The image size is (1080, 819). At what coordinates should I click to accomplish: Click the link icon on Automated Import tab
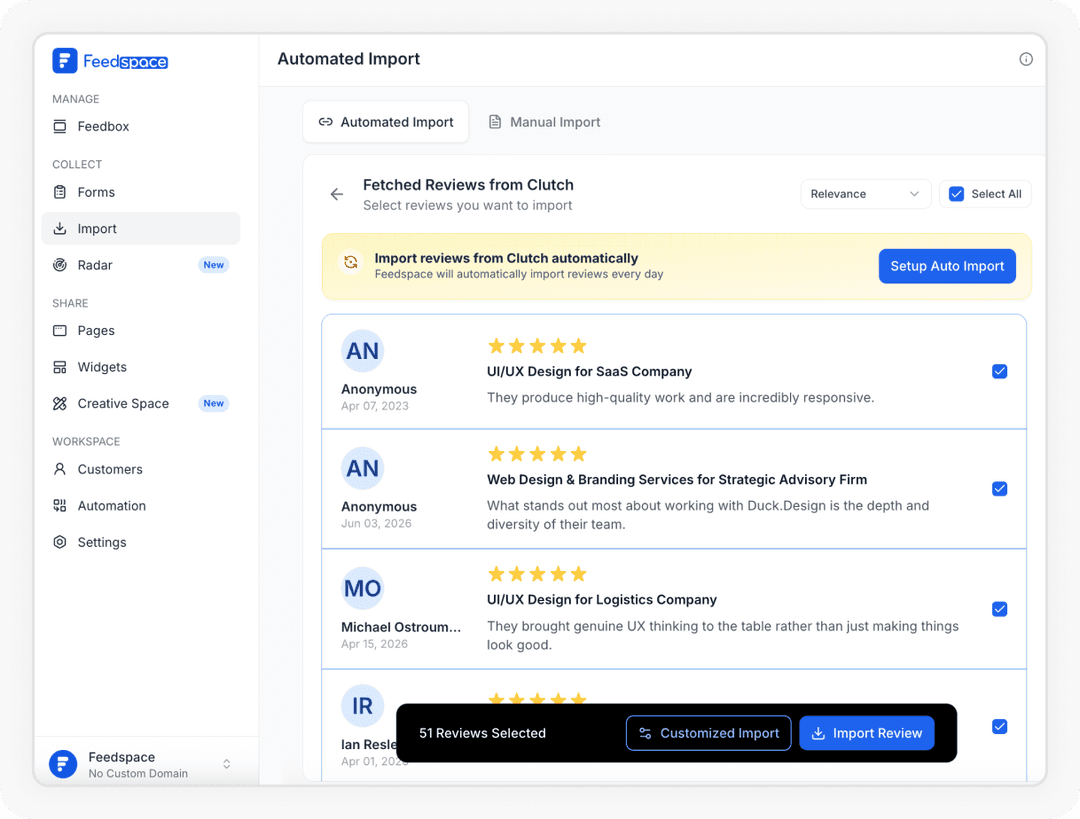[325, 122]
